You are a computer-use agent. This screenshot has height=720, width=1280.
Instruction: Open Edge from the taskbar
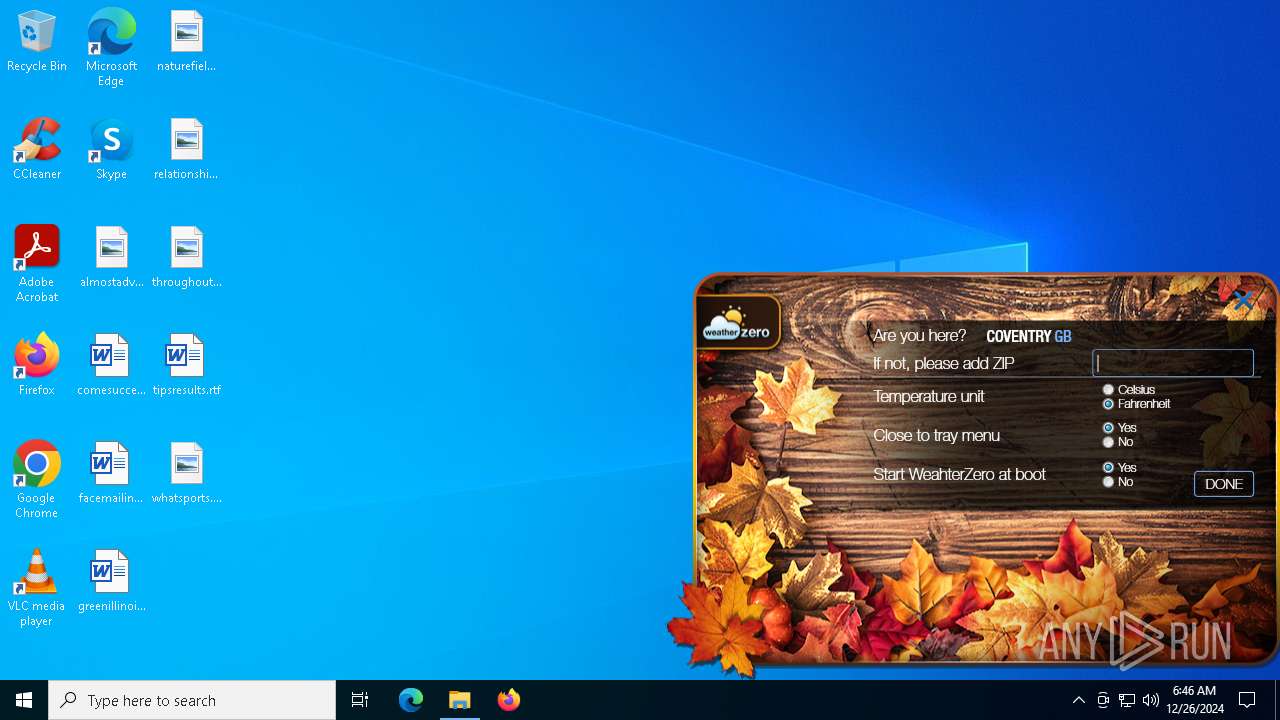[x=411, y=700]
